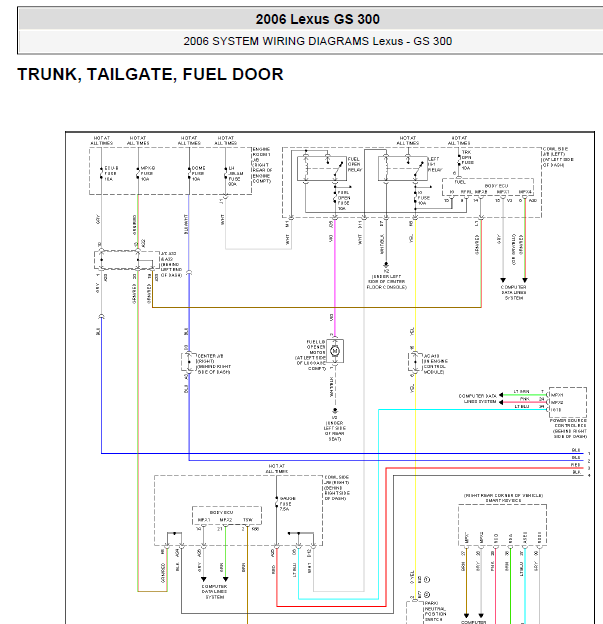Click the fuel lid opener motor symbol
The width and height of the screenshot is (603, 624).
click(335, 351)
